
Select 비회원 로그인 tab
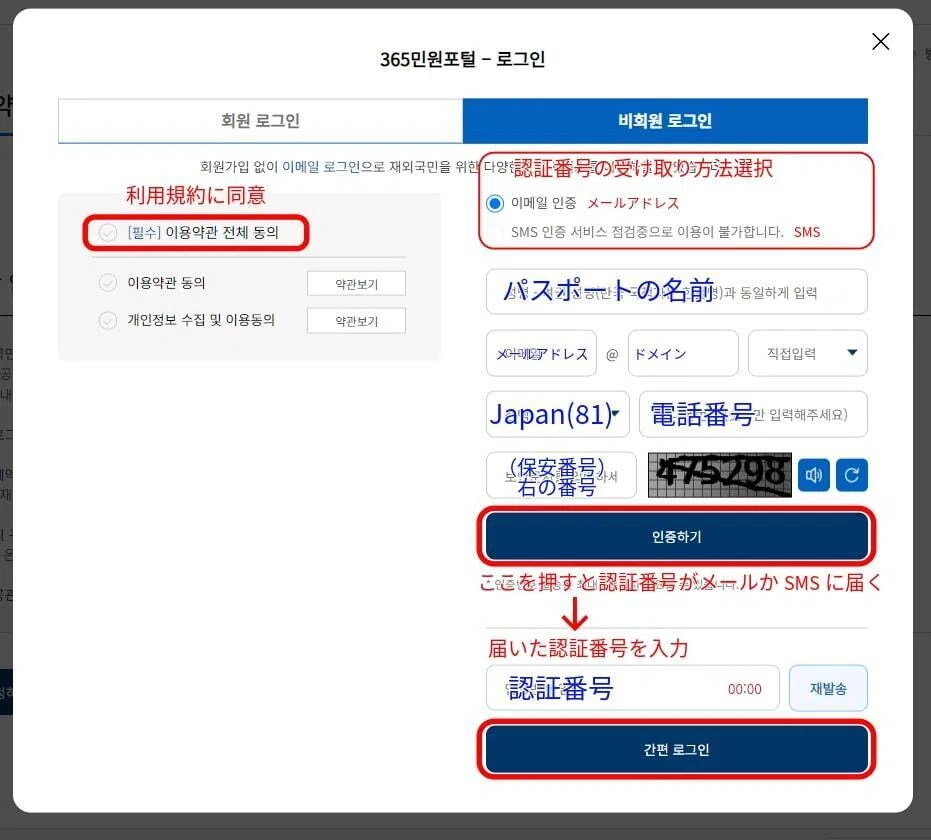pos(665,121)
